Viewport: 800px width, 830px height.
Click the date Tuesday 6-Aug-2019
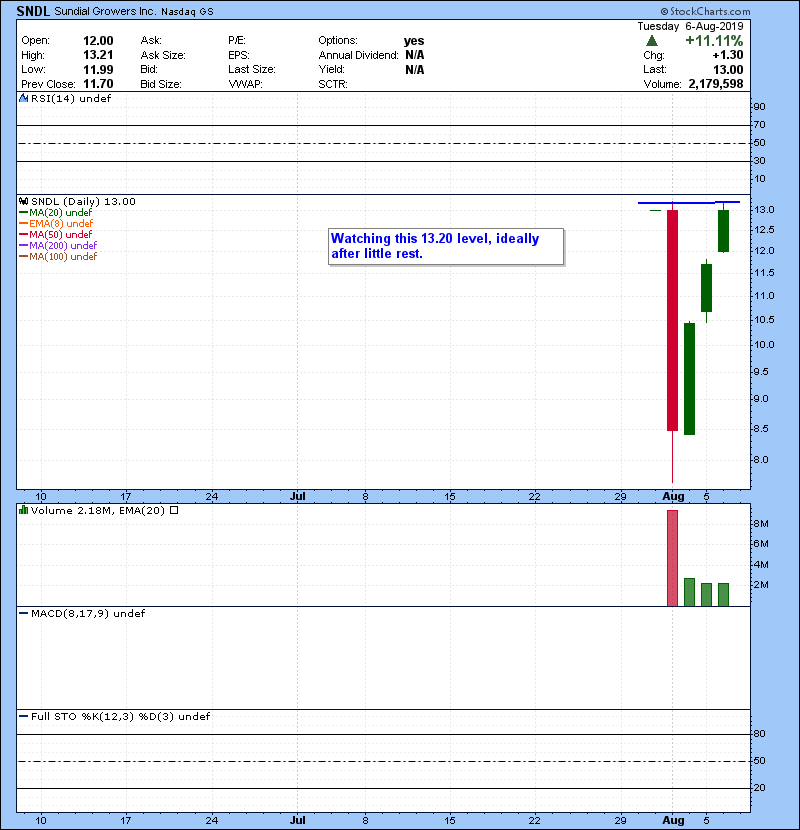point(690,26)
